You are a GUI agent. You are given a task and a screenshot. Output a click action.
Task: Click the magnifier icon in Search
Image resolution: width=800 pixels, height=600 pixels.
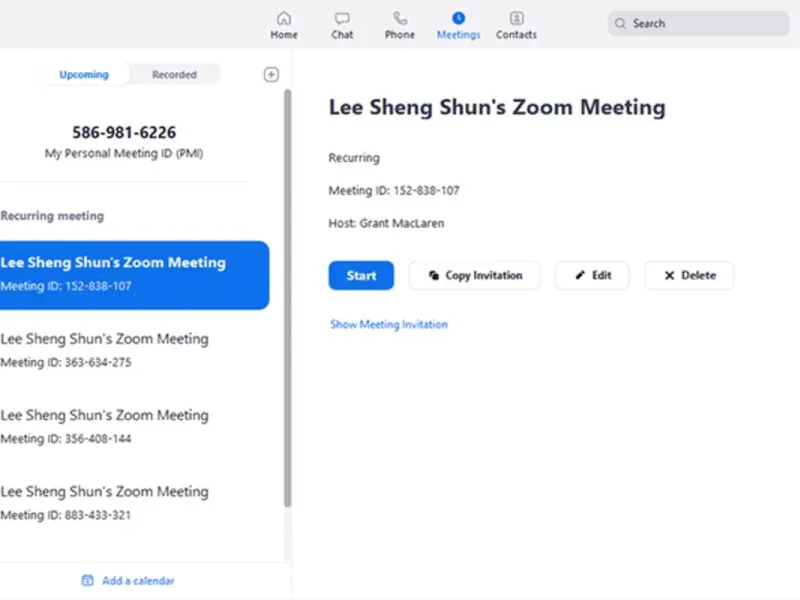coord(620,23)
